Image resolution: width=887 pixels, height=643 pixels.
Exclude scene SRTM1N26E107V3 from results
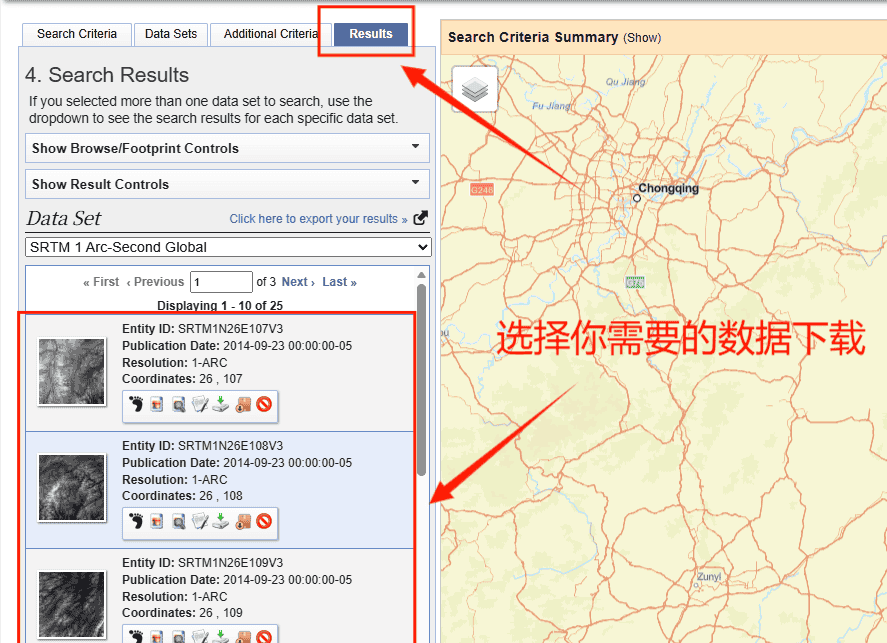263,405
